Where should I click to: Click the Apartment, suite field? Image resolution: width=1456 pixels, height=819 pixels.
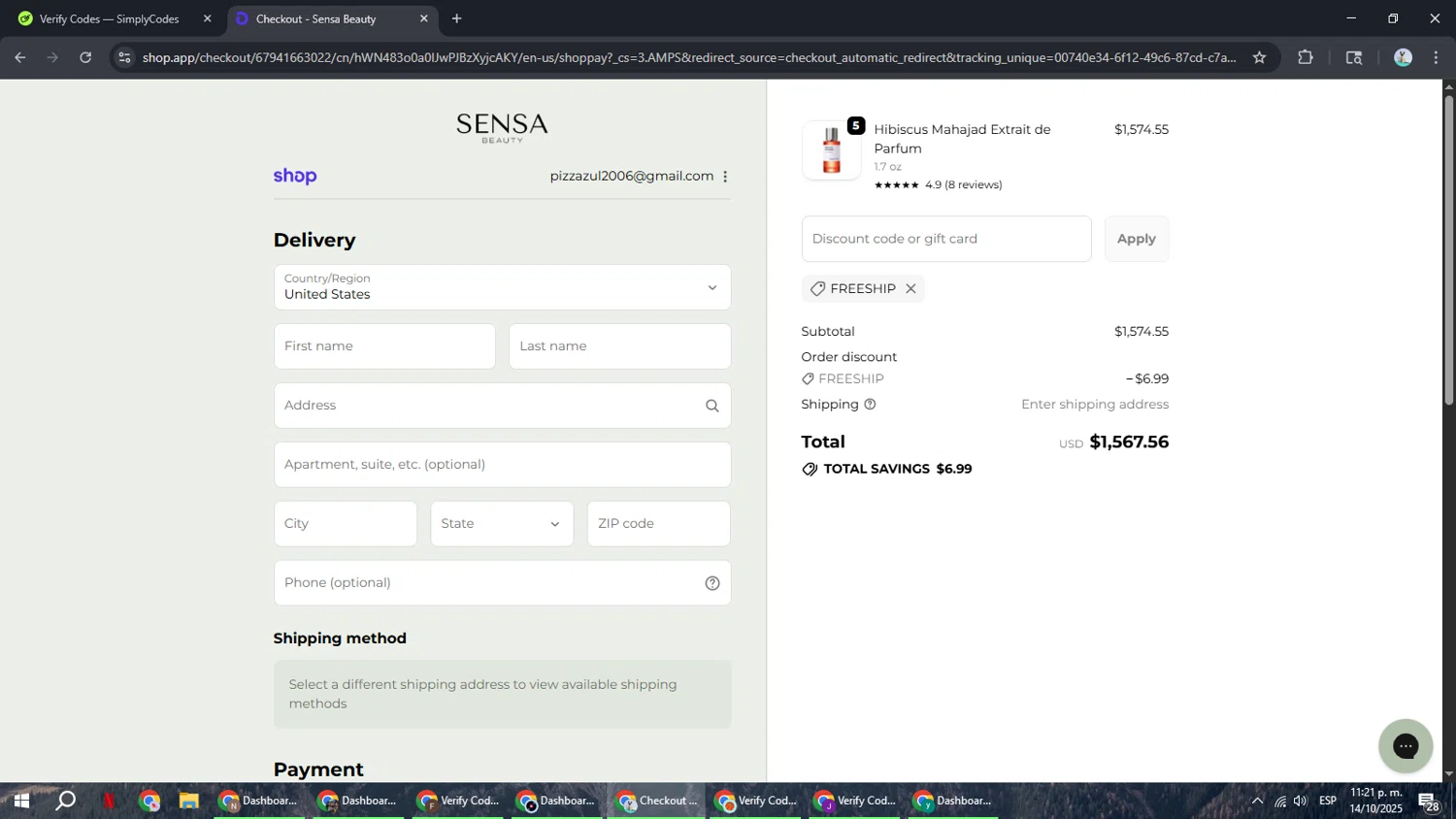[x=502, y=465]
